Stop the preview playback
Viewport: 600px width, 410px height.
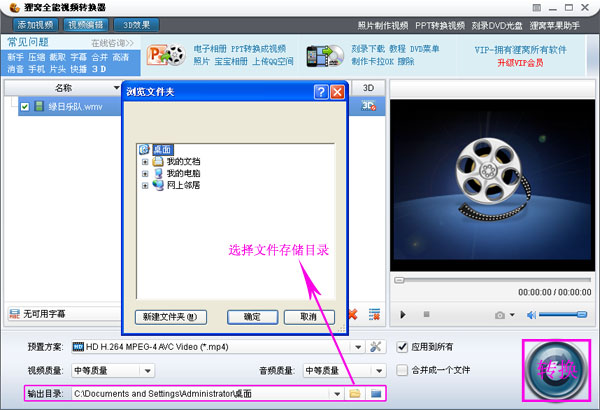(426, 315)
